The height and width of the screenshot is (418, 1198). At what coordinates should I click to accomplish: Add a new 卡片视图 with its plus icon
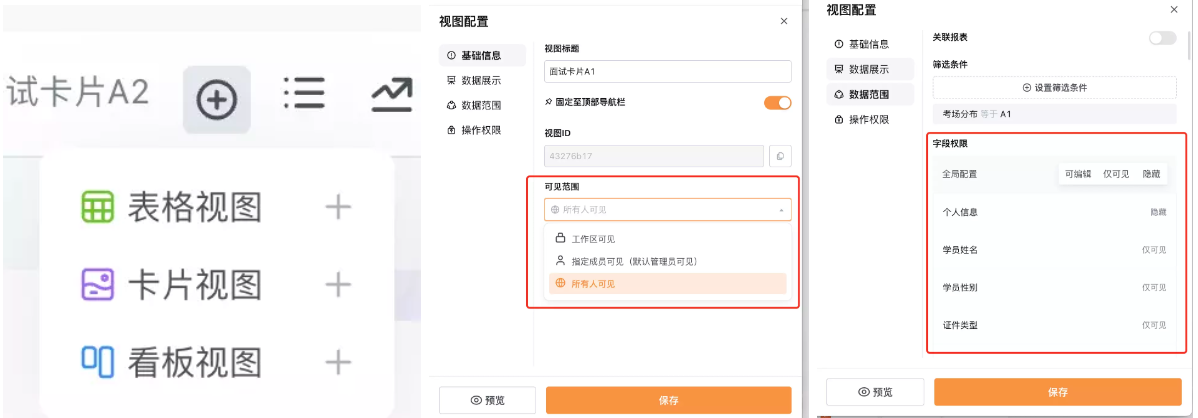pyautogui.click(x=338, y=285)
